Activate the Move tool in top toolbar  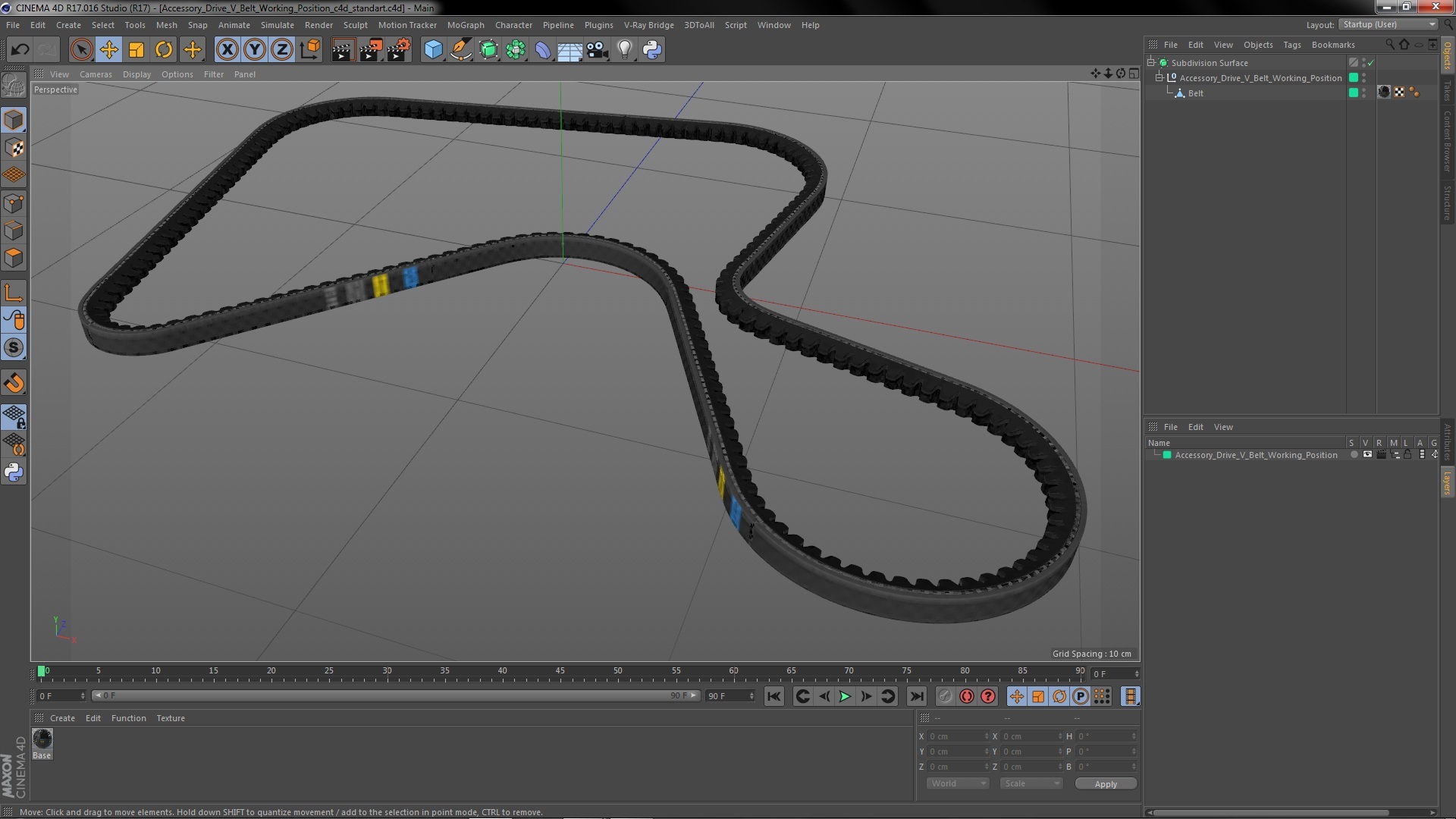[108, 50]
